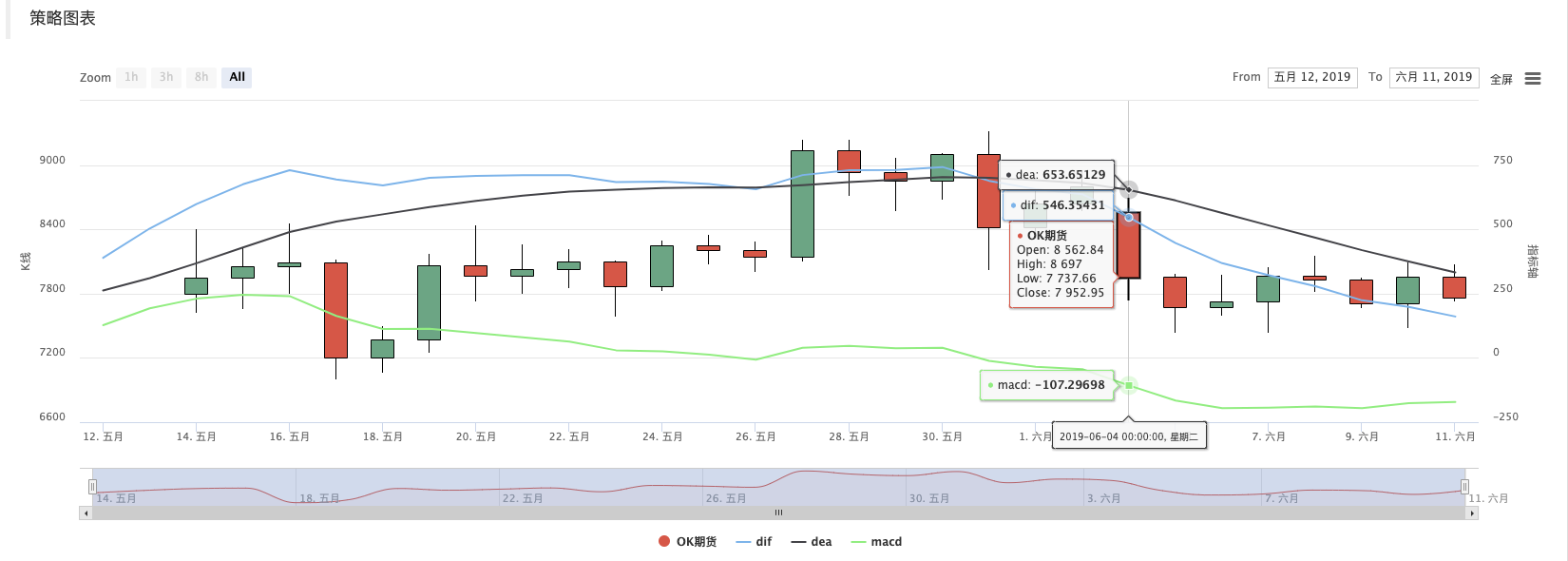Toggle macd series in the legend
Viewport: 1568px width, 561px height.
(876, 542)
